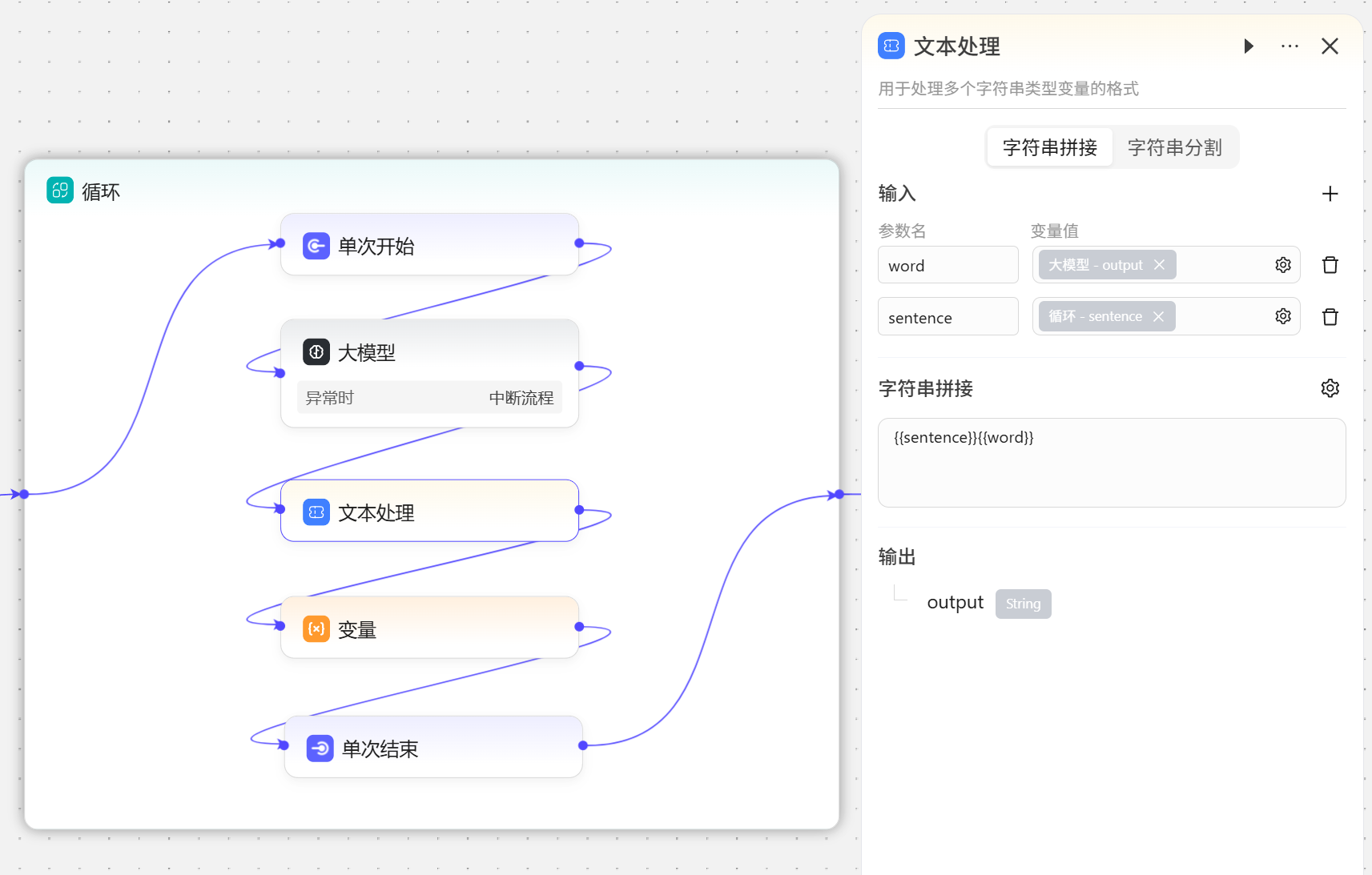Add a new input parameter with plus icon
This screenshot has height=875, width=1372.
(x=1330, y=194)
